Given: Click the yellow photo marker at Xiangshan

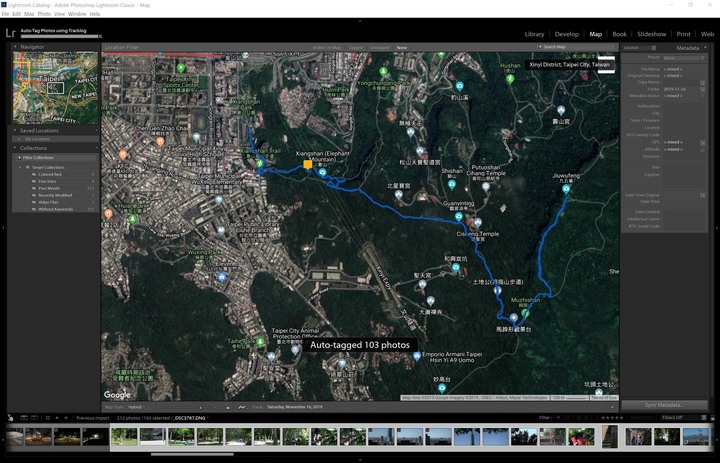Looking at the screenshot, I should [x=308, y=164].
